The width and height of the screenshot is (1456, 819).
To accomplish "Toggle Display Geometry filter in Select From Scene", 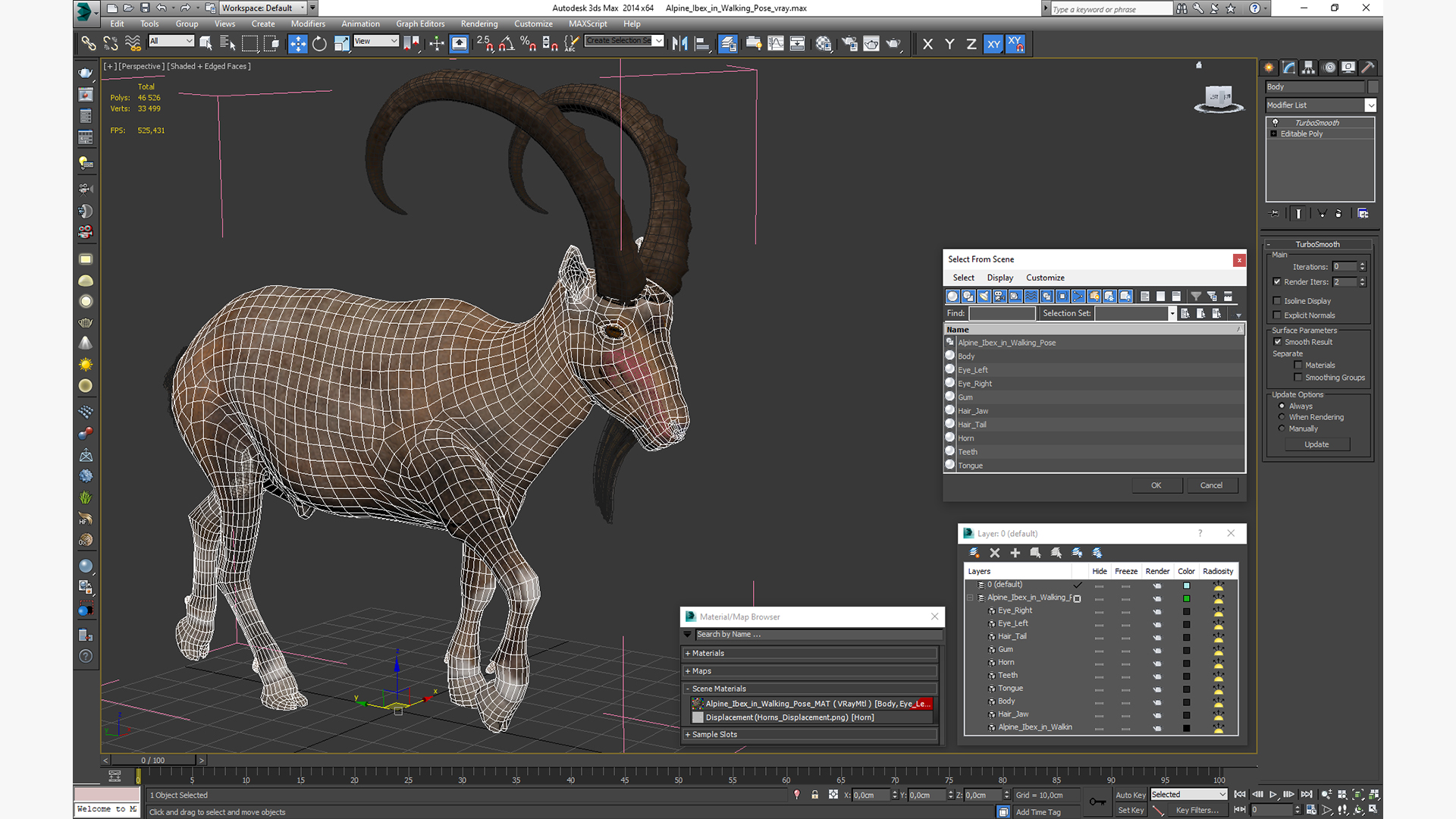I will [952, 297].
